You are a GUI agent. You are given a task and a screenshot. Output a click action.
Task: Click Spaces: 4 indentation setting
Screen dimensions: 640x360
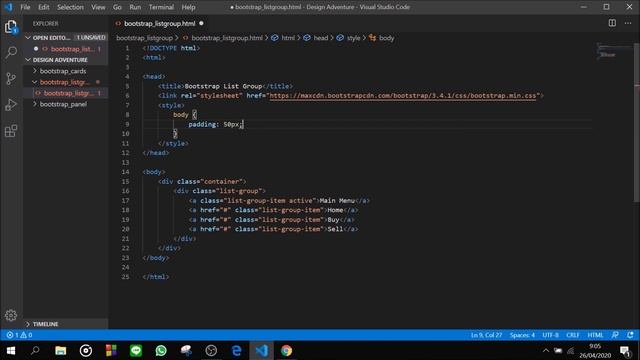[x=522, y=335]
